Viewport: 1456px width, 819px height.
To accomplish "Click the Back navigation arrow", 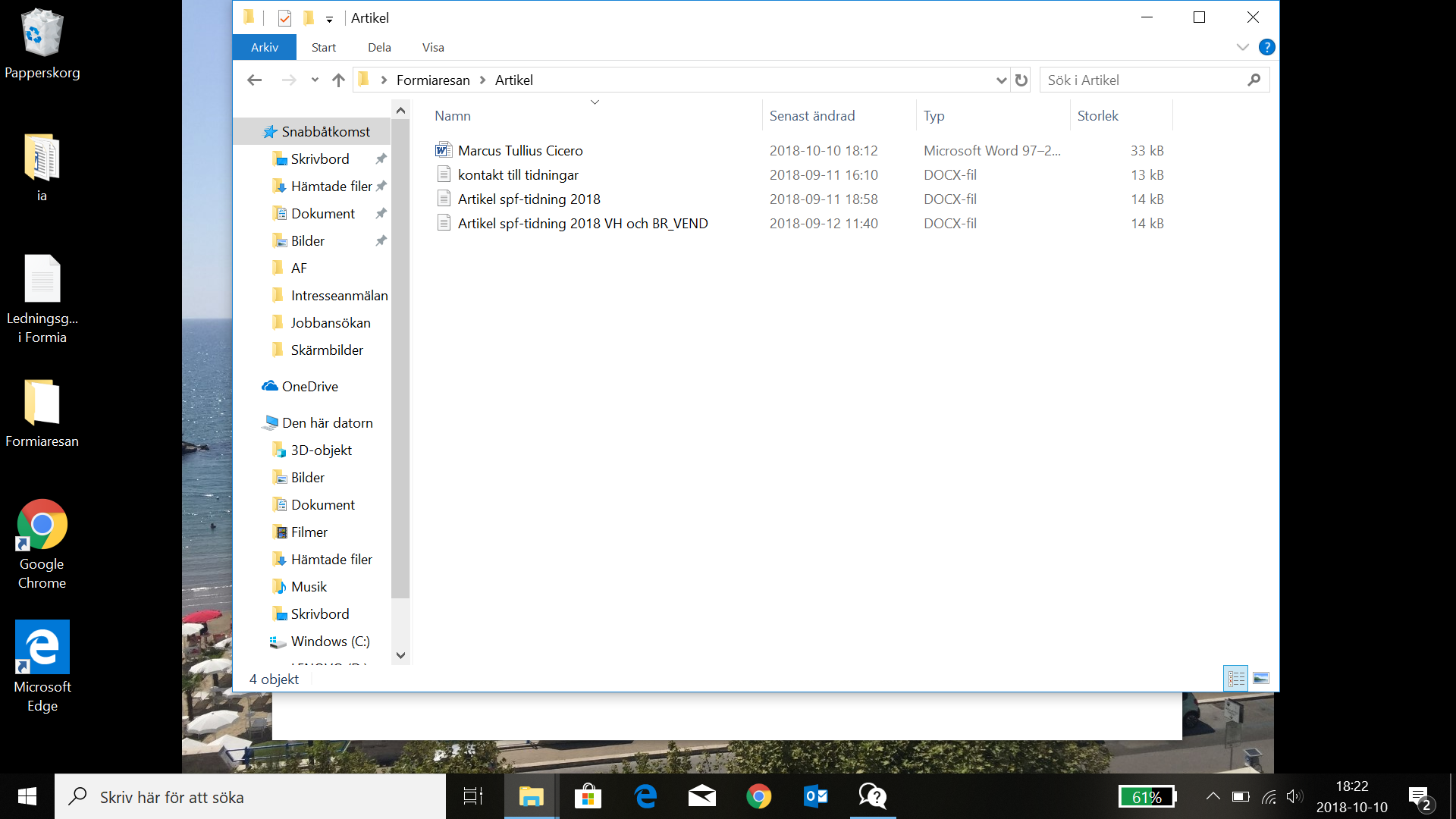I will (255, 80).
